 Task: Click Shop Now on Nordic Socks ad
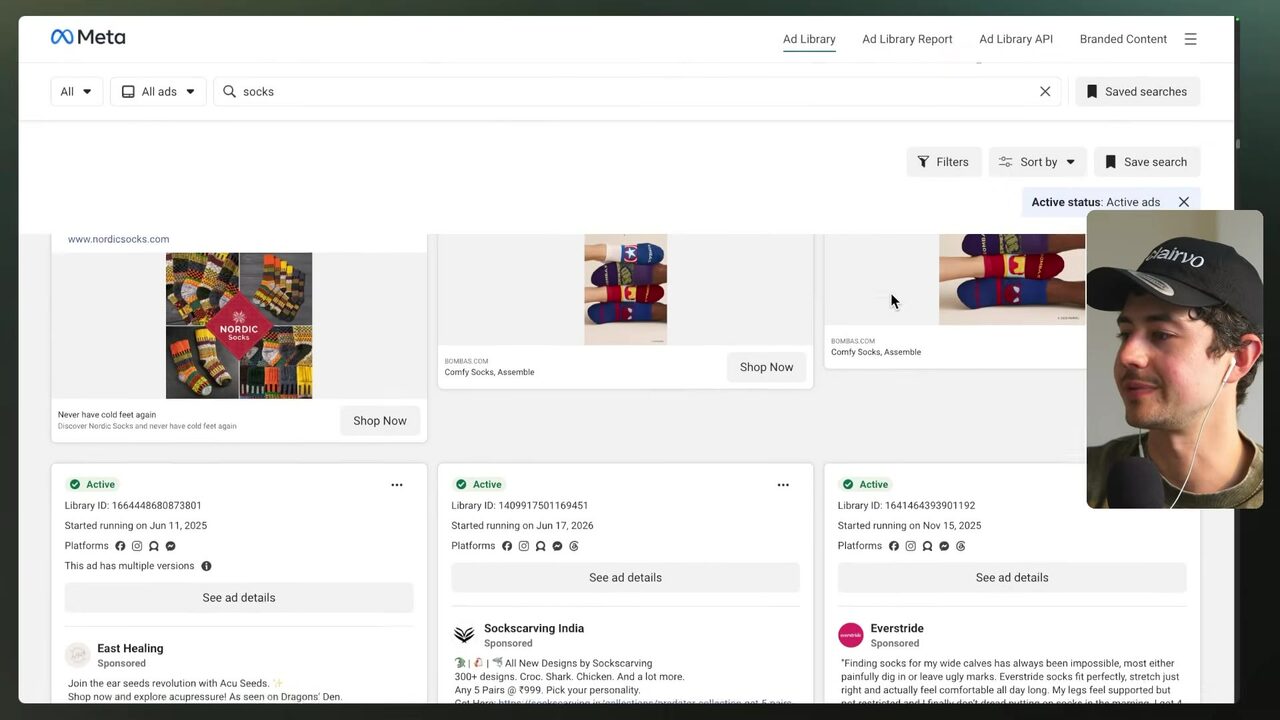click(380, 421)
